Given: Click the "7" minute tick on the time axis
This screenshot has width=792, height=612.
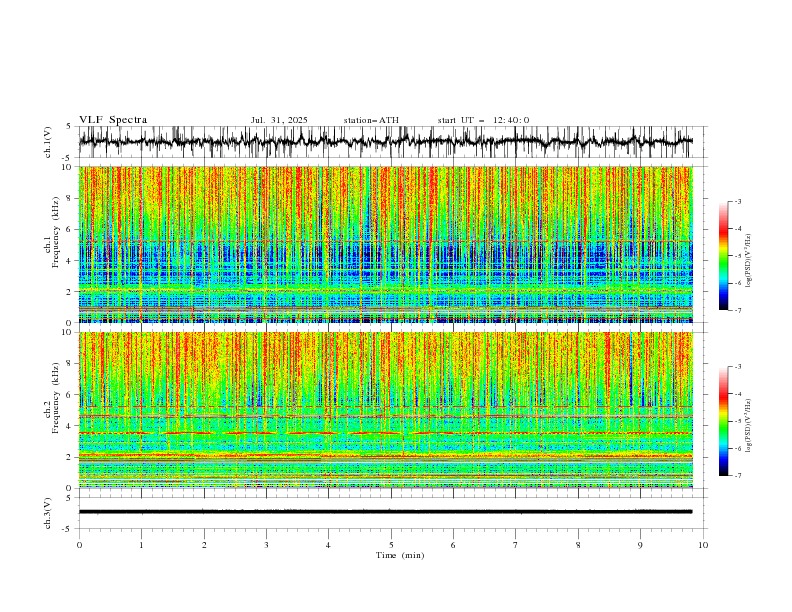Looking at the screenshot, I should coord(516,545).
